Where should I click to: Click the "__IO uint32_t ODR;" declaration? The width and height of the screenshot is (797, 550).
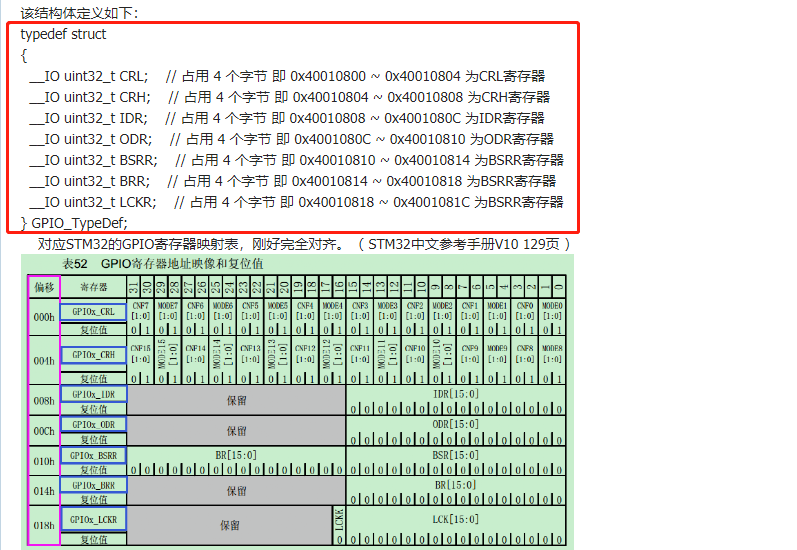click(90, 139)
